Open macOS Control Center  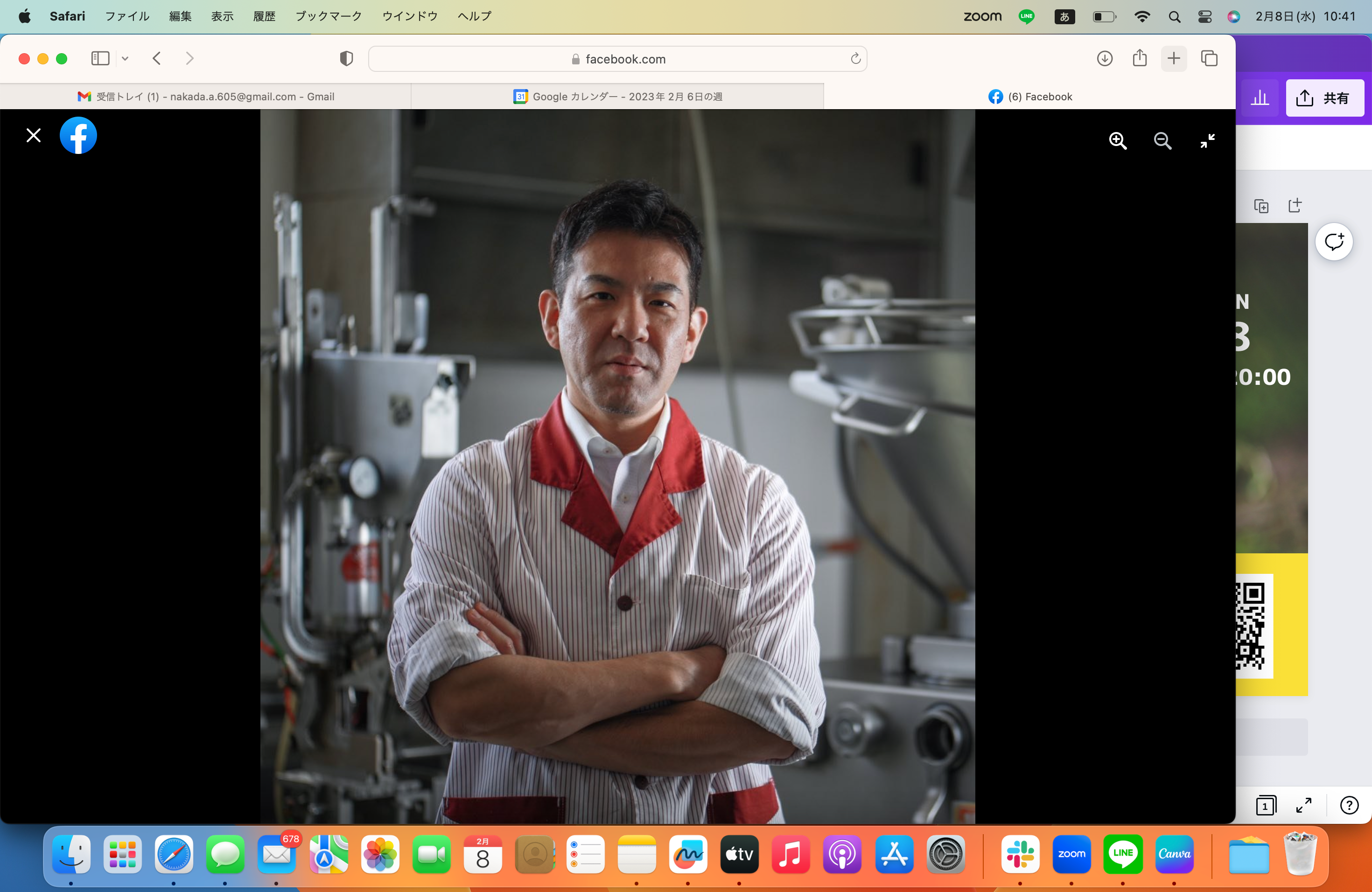click(1204, 16)
